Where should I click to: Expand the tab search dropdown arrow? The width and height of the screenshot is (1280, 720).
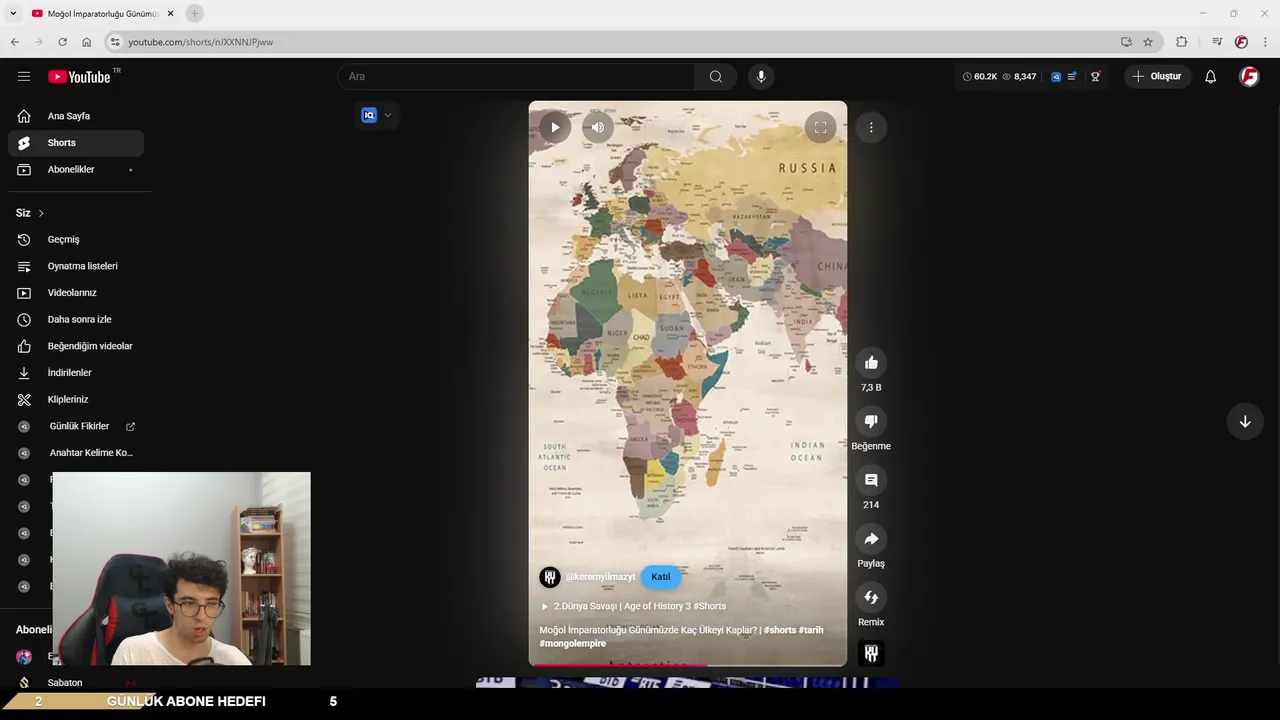click(x=13, y=13)
